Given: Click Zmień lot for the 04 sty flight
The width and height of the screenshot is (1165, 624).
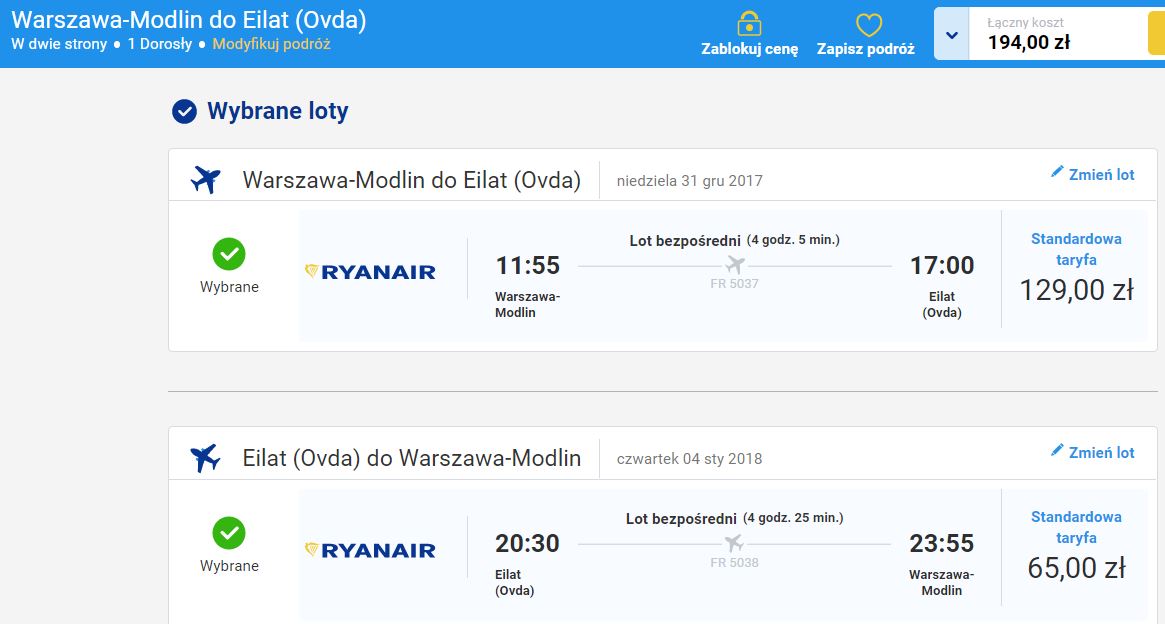Looking at the screenshot, I should 1101,452.
